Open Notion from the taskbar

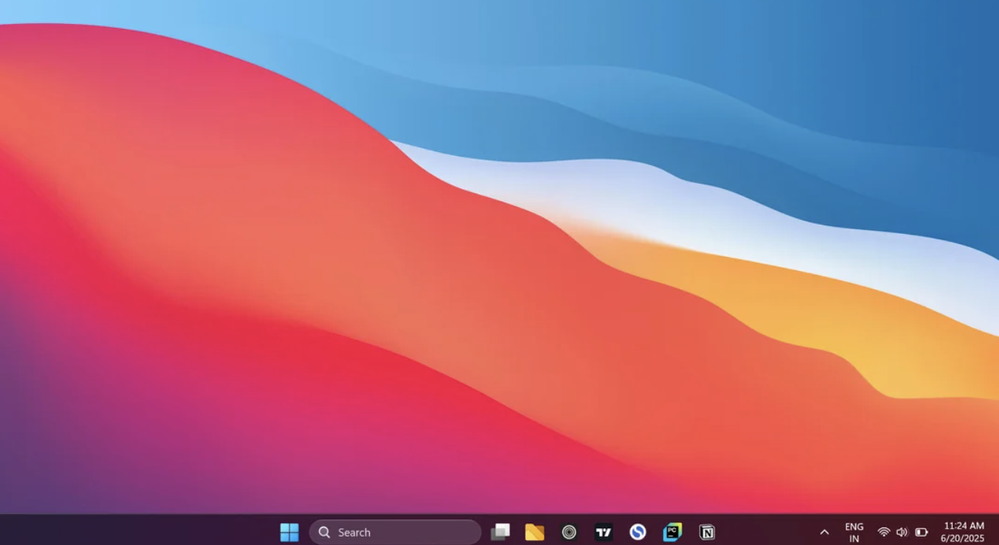[x=707, y=532]
